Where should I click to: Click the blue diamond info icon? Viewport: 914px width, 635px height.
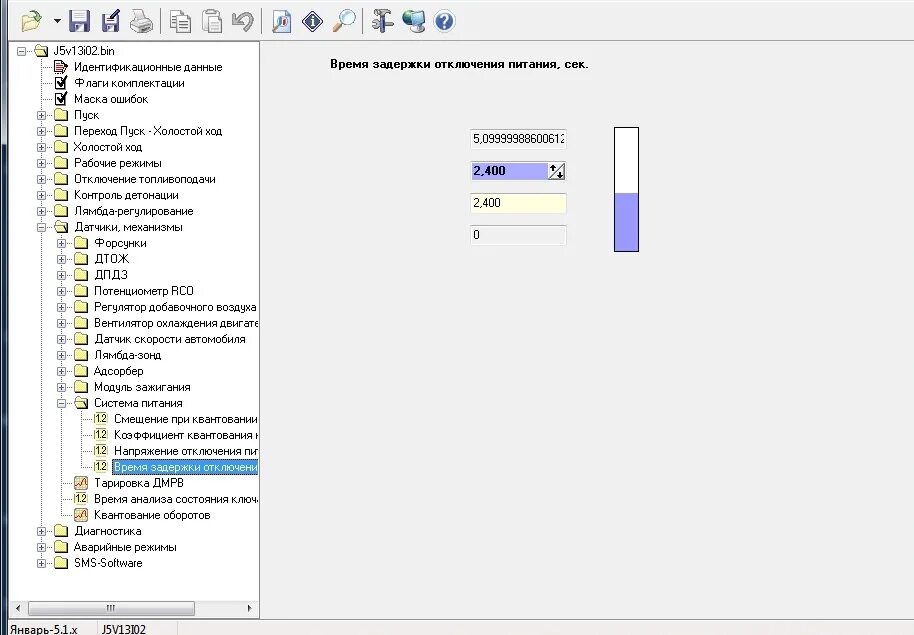(x=312, y=22)
